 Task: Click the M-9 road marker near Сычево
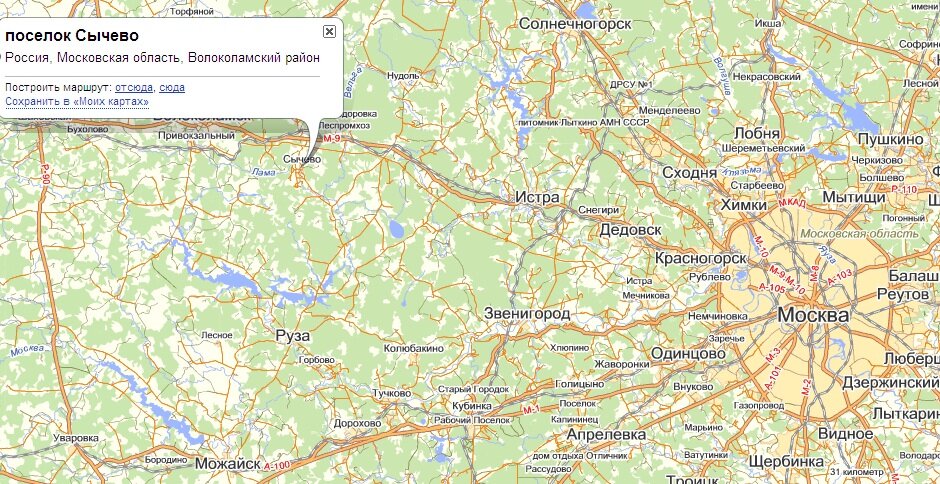(332, 139)
